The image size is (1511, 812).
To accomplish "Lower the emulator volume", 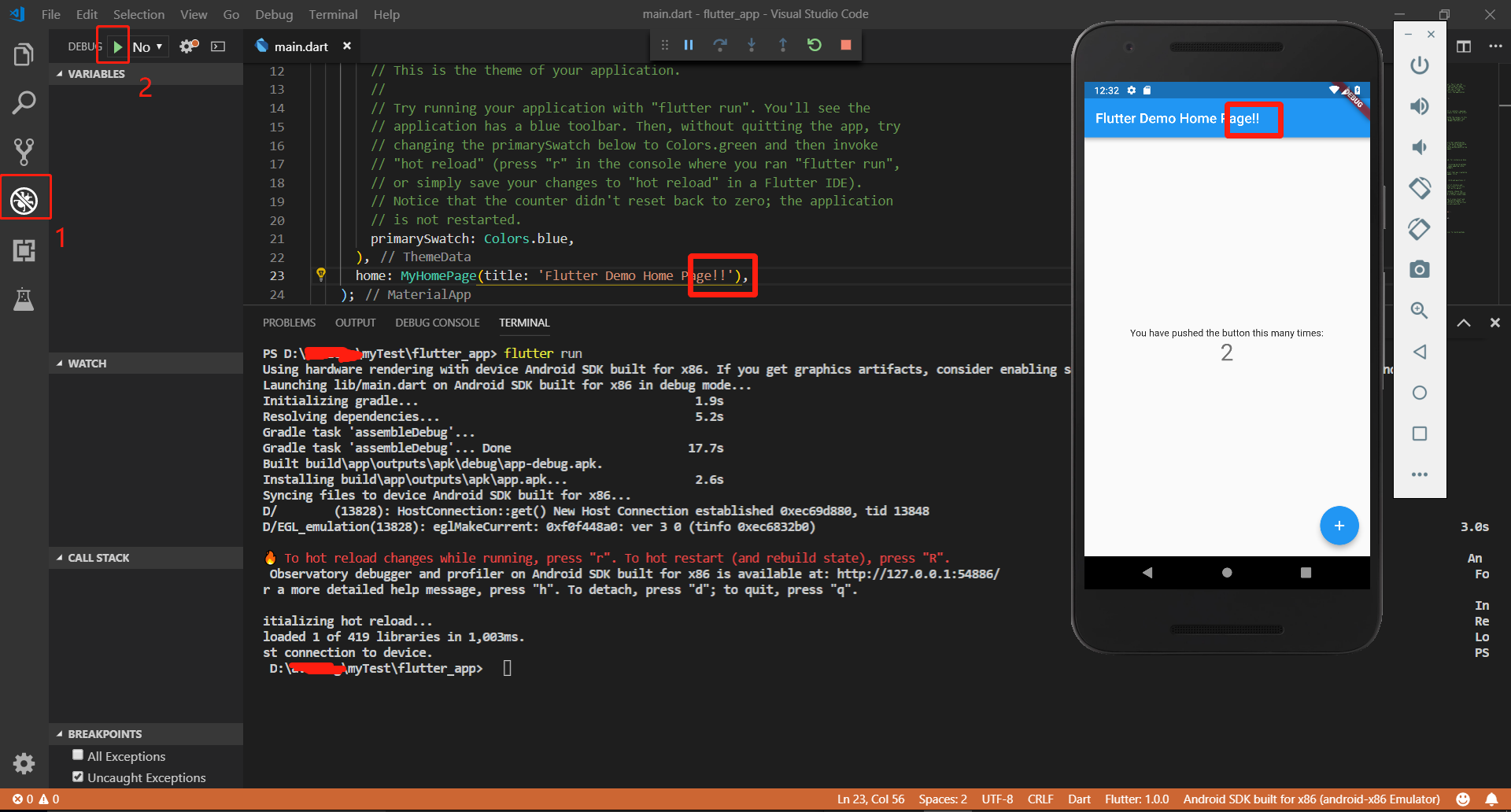I will [x=1420, y=147].
